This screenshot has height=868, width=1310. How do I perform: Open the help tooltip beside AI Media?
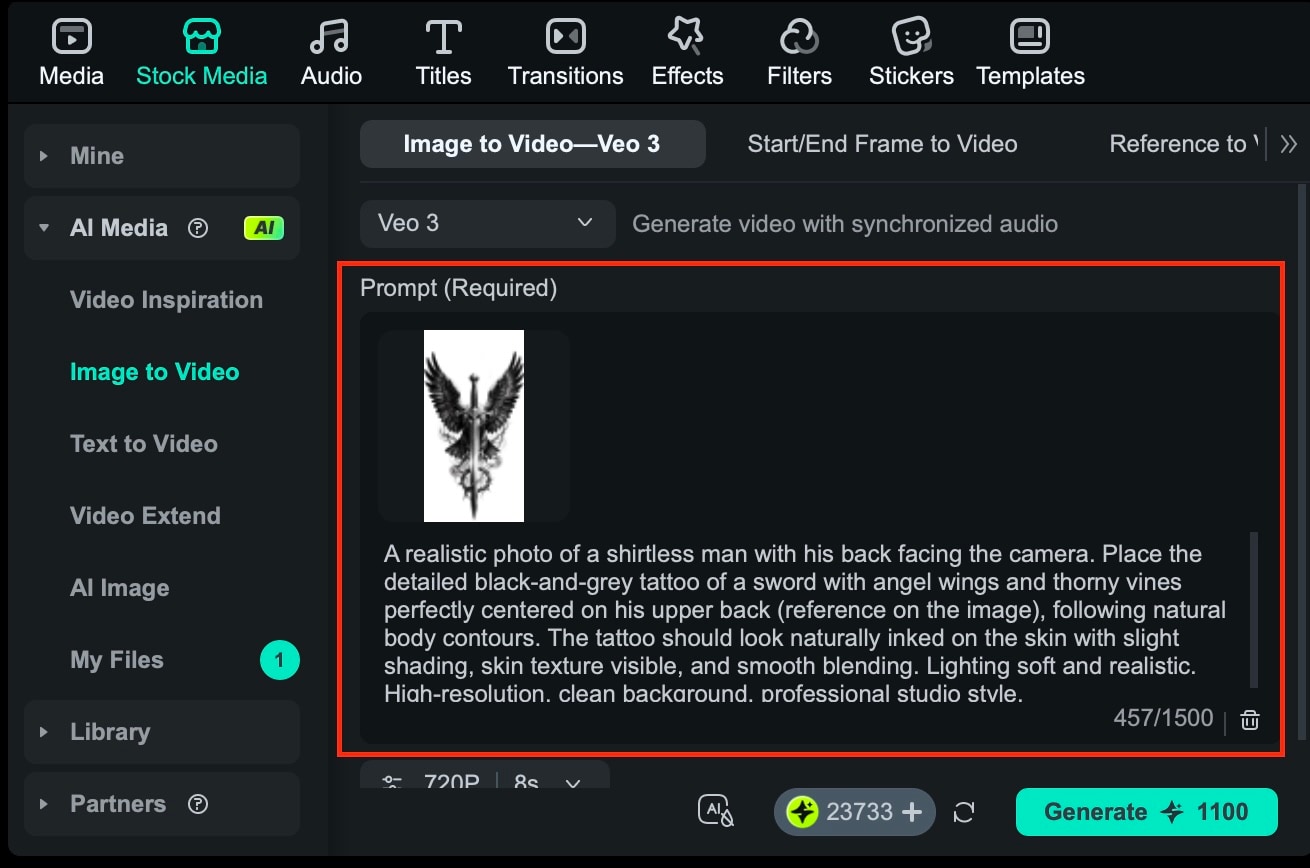[x=198, y=228]
